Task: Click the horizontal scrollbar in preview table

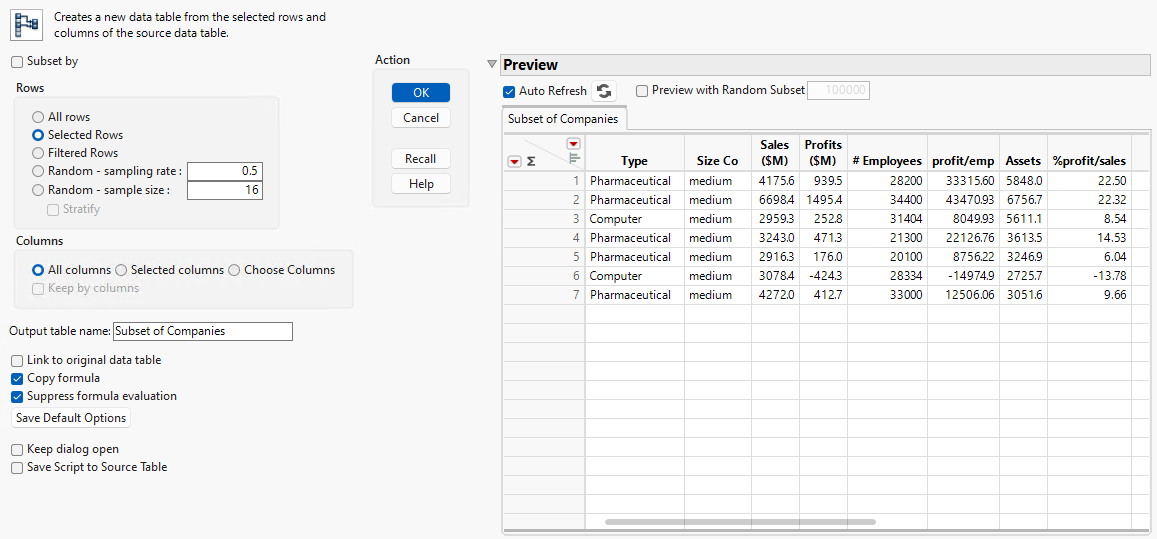Action: tap(740, 522)
